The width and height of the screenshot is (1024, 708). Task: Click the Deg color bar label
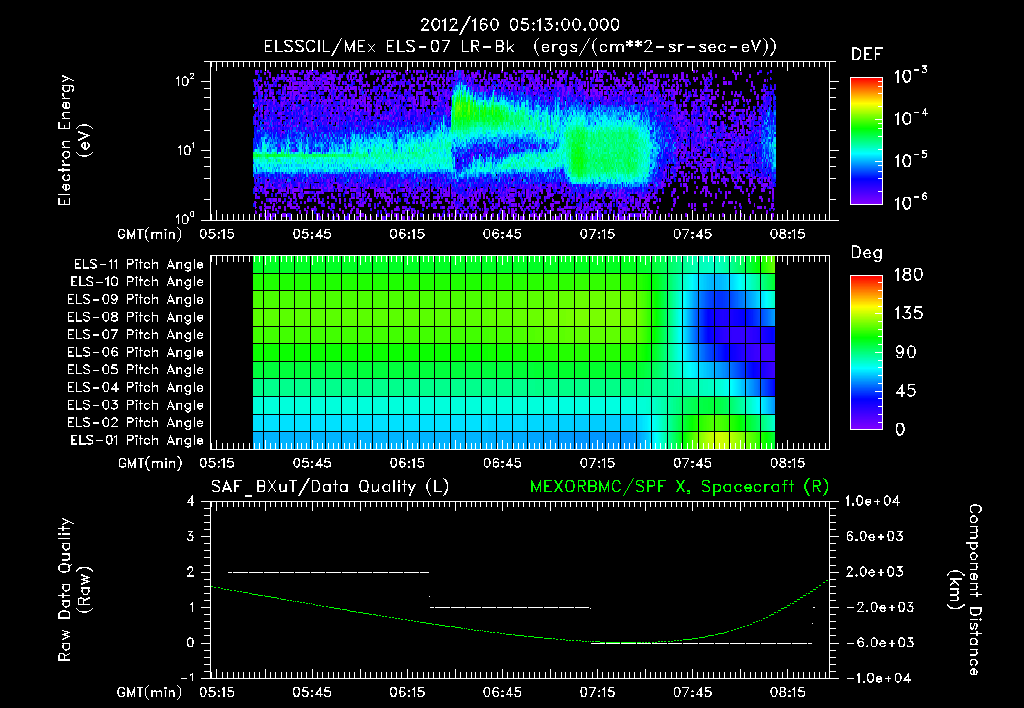(x=867, y=253)
